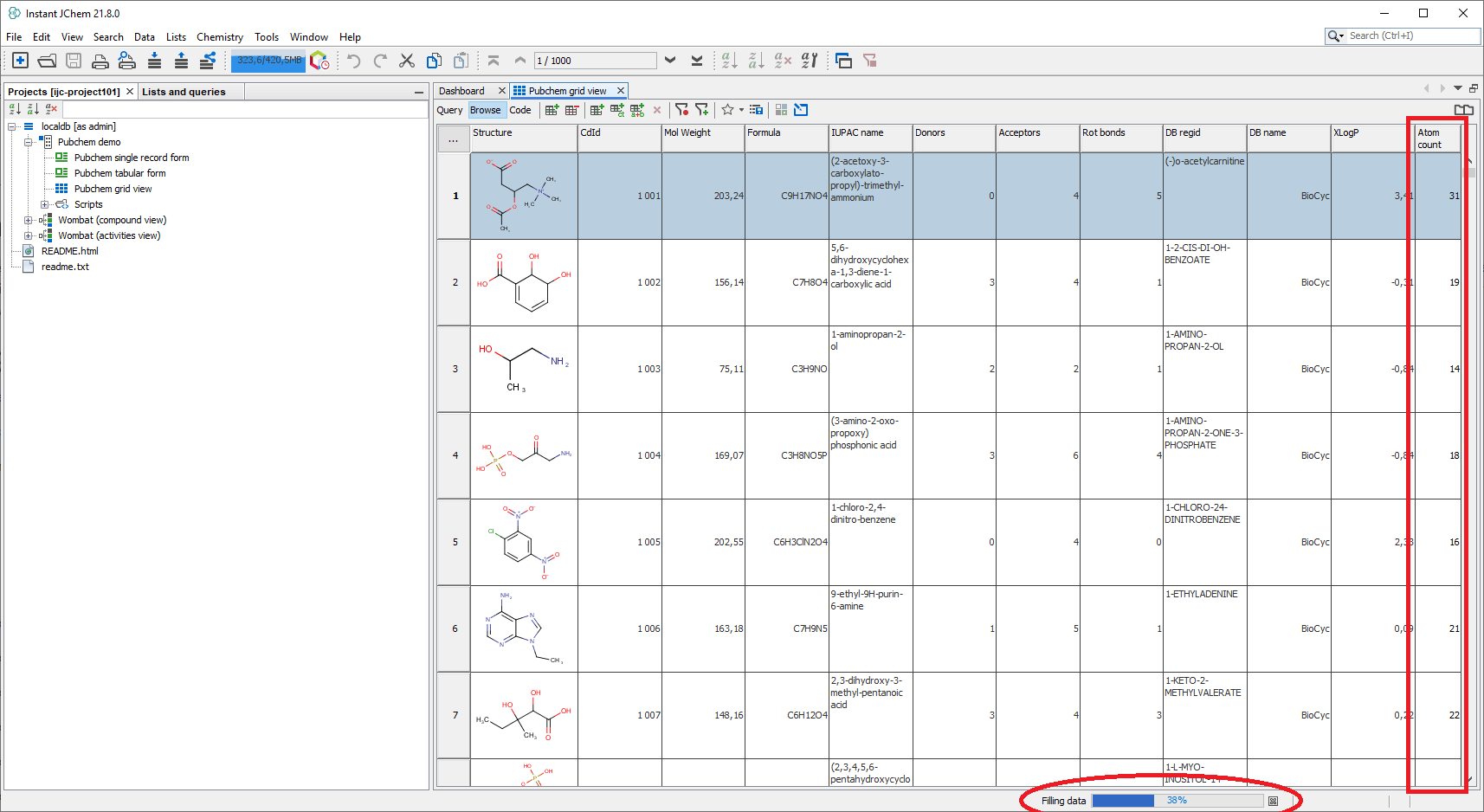Click the star favorites icon in grid toolbar
The width and height of the screenshot is (1484, 812).
[727, 110]
